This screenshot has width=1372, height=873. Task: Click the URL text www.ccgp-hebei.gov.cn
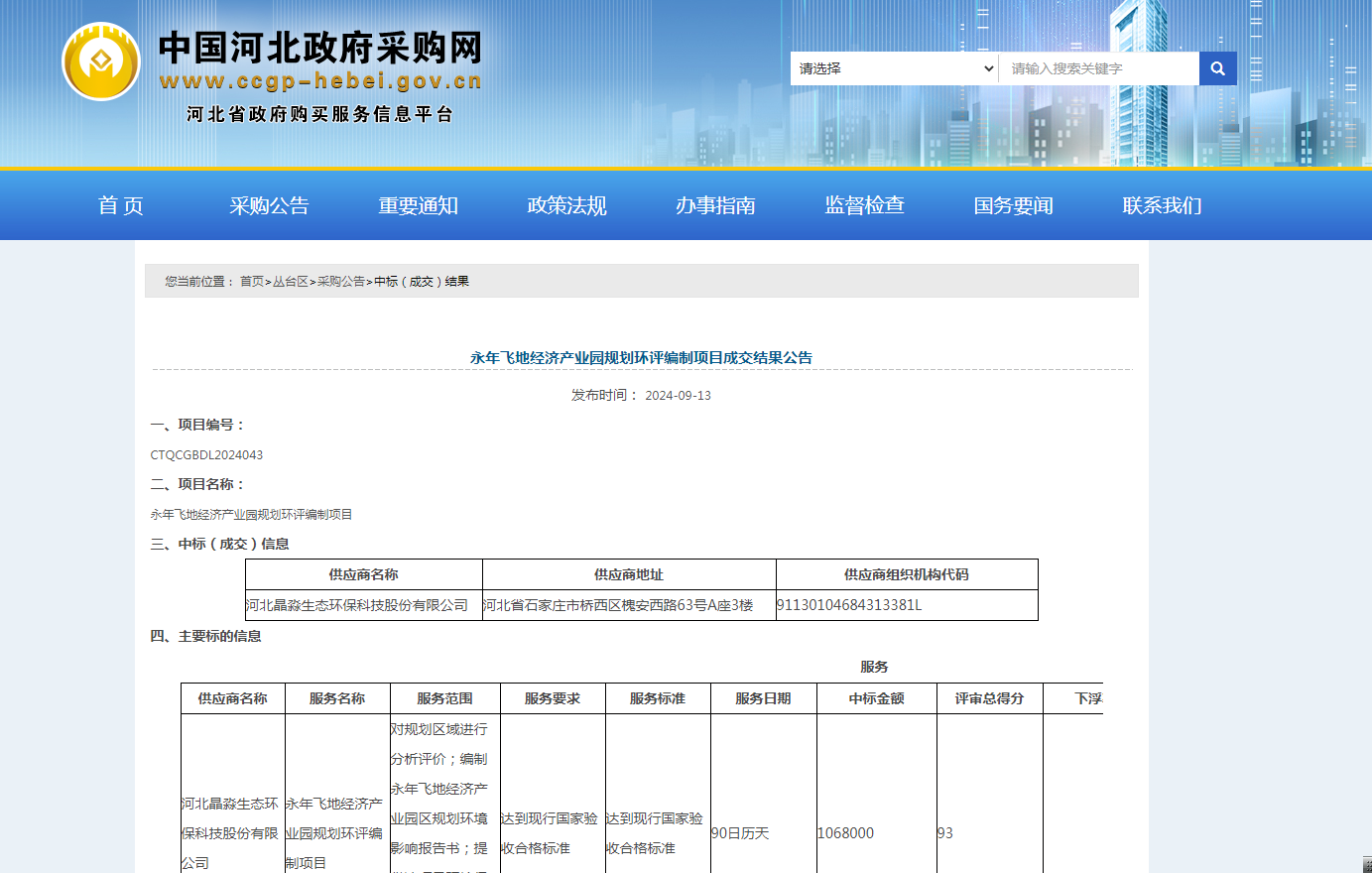[x=320, y=81]
